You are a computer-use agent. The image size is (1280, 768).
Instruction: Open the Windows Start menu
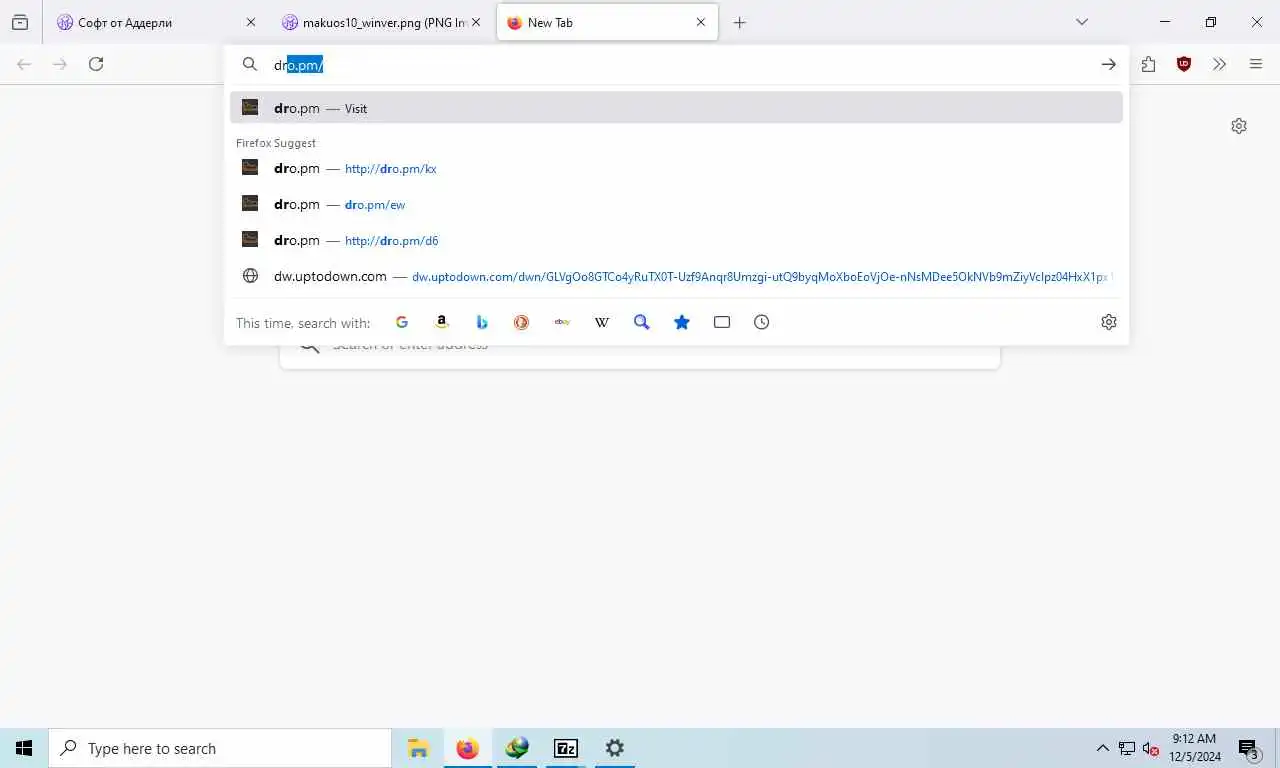pyautogui.click(x=24, y=748)
